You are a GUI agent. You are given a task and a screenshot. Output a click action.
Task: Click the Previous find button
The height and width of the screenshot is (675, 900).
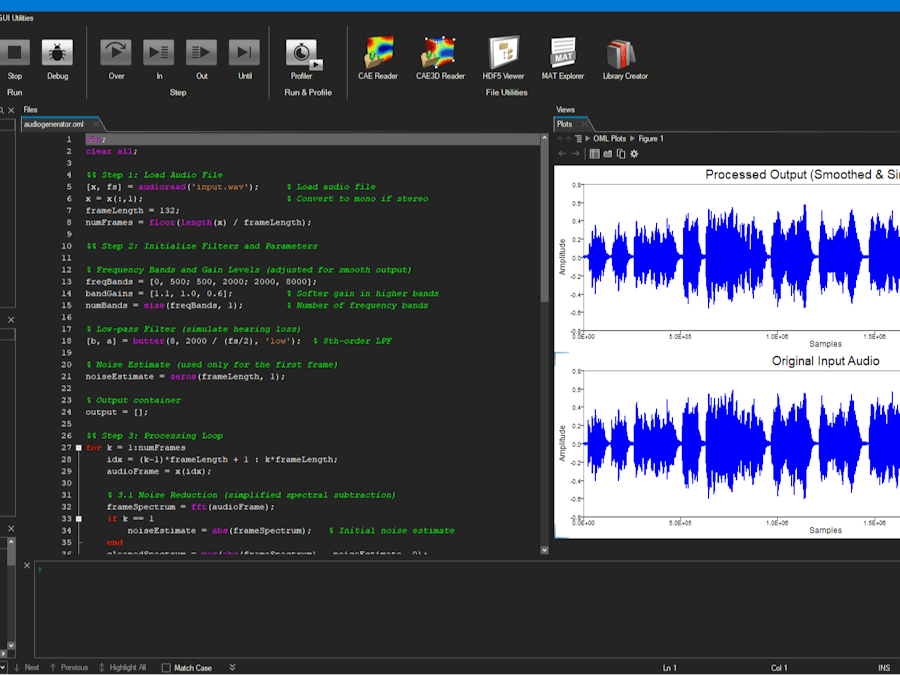point(69,668)
